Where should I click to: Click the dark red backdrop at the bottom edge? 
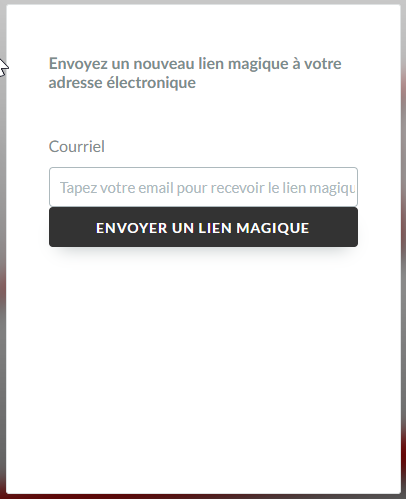203,497
